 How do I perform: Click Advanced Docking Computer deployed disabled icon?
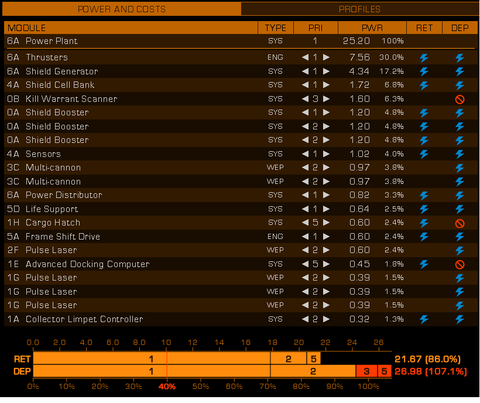[460, 265]
